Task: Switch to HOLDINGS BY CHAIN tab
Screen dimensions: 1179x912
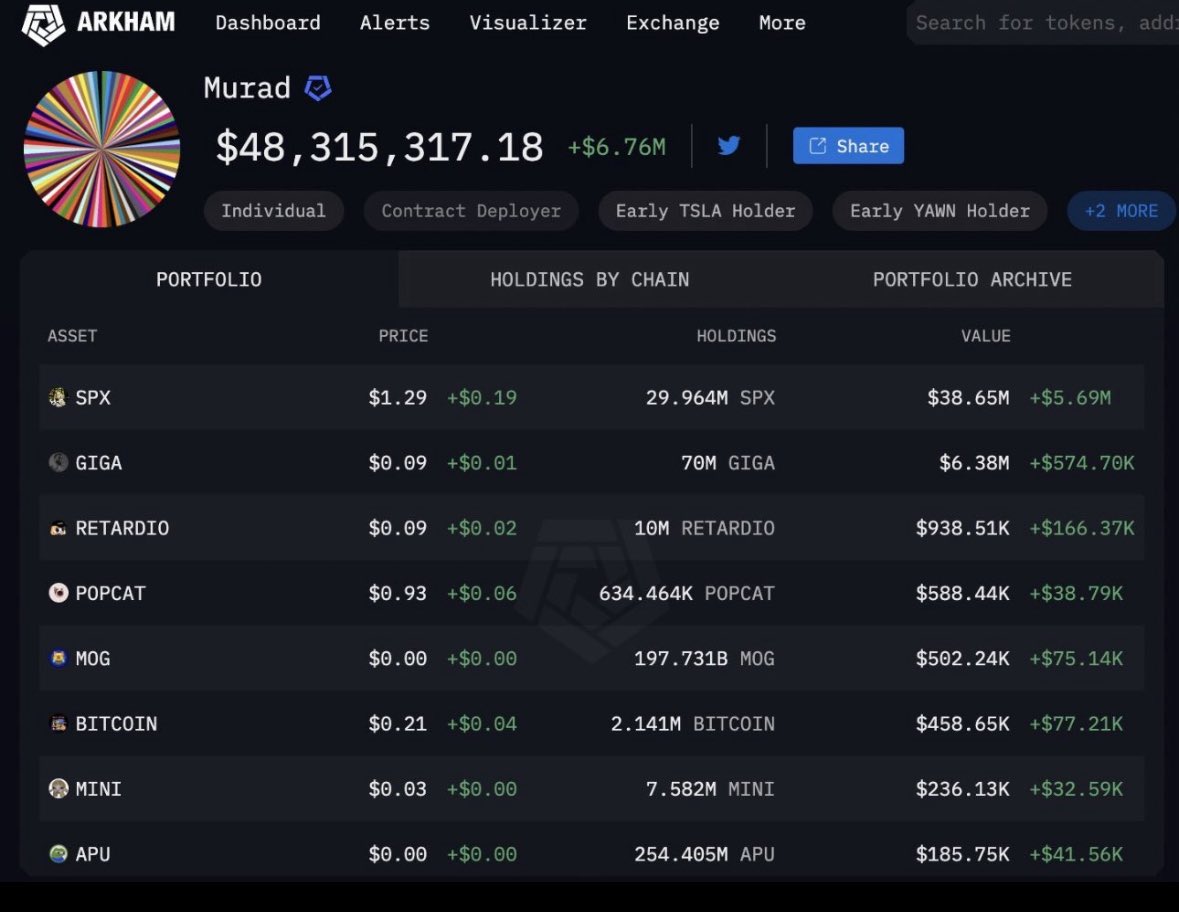Action: pos(590,280)
